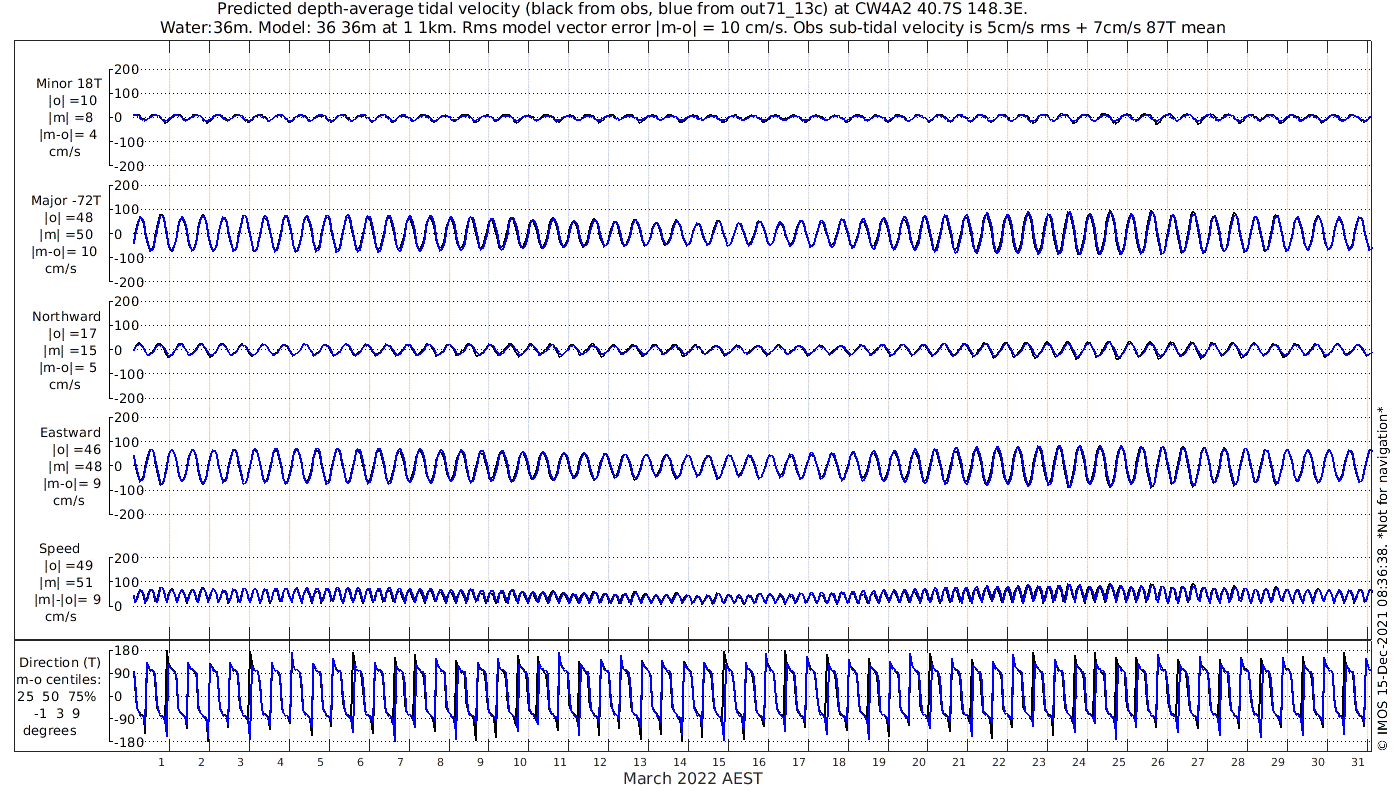Click the "m-o centiles:" label
Screen dimensions: 1400x800
point(58,679)
